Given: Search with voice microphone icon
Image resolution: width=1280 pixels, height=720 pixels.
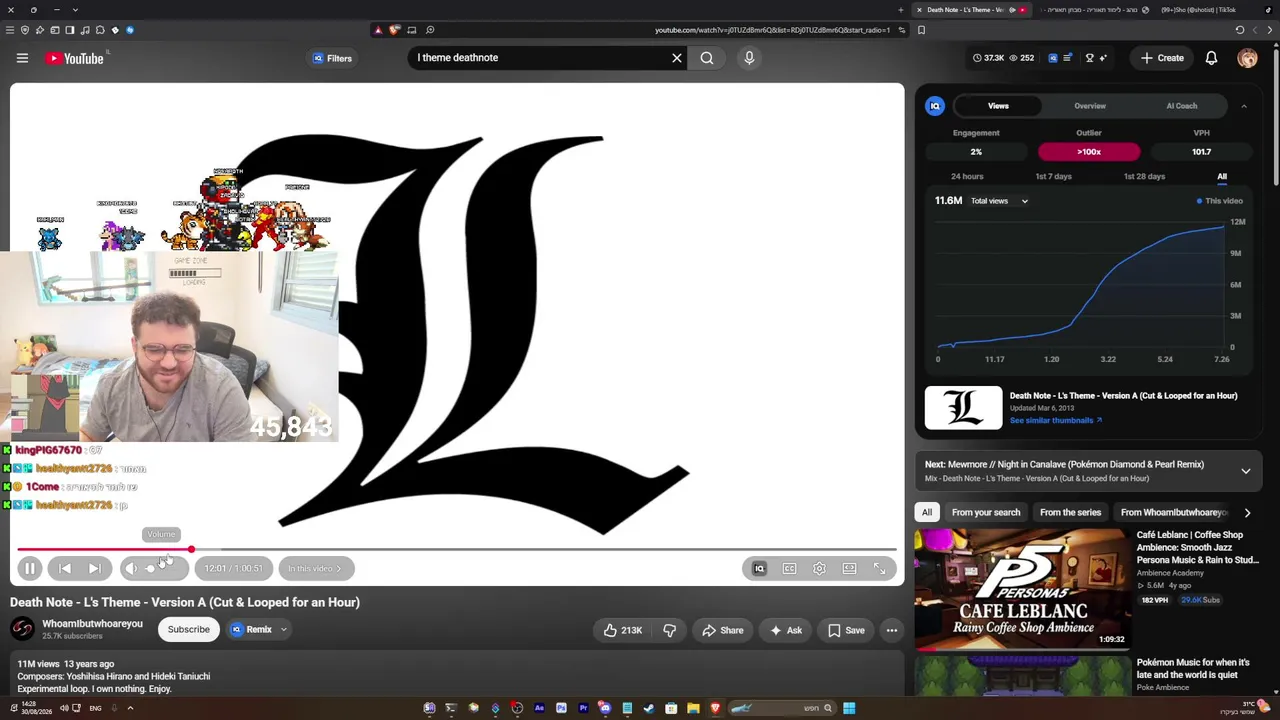Looking at the screenshot, I should [749, 58].
